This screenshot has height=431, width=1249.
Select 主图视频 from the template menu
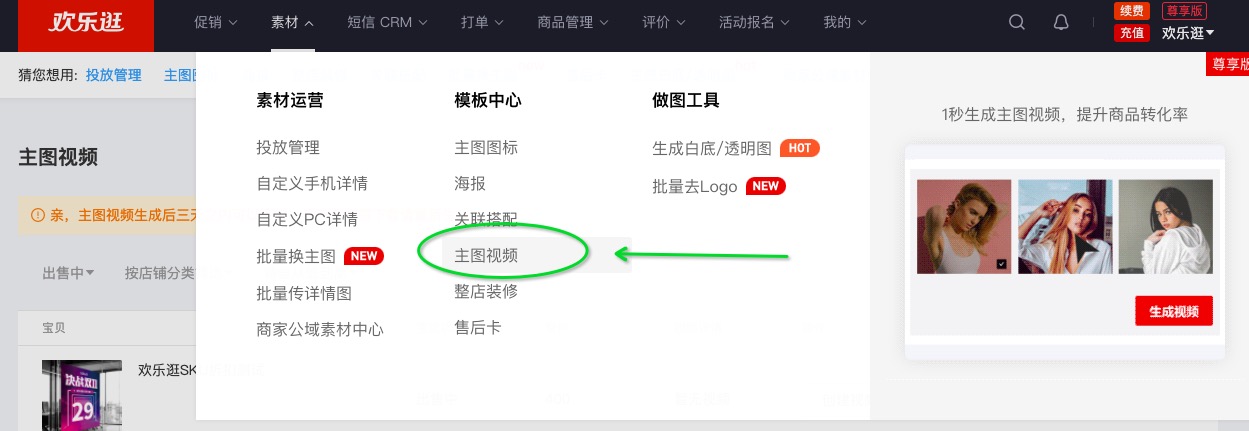tap(486, 255)
